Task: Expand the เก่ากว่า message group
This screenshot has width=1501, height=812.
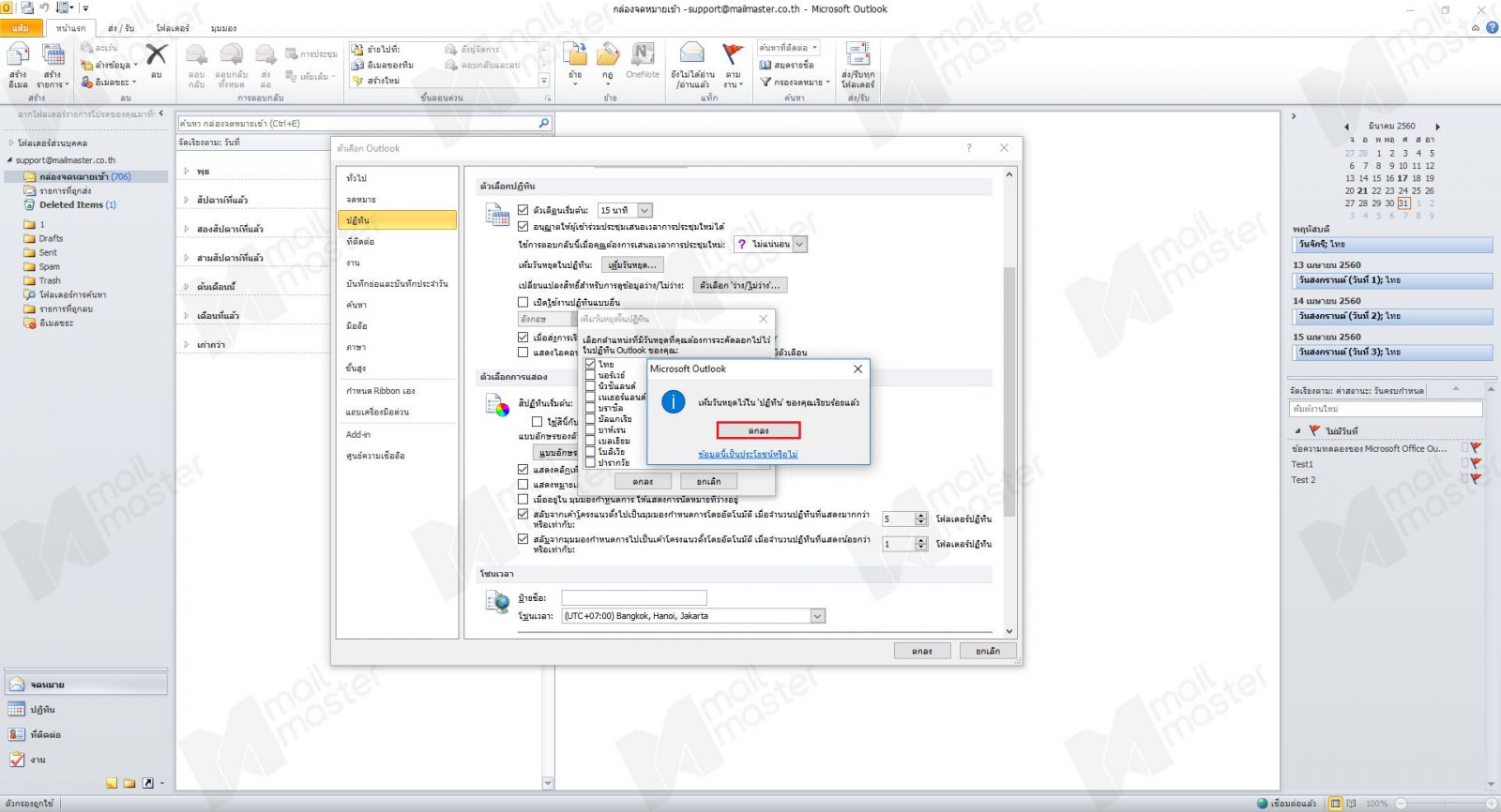Action: [x=187, y=345]
